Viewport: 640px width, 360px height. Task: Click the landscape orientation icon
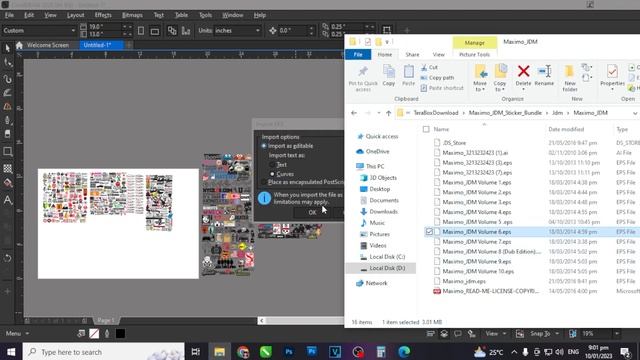(155, 31)
